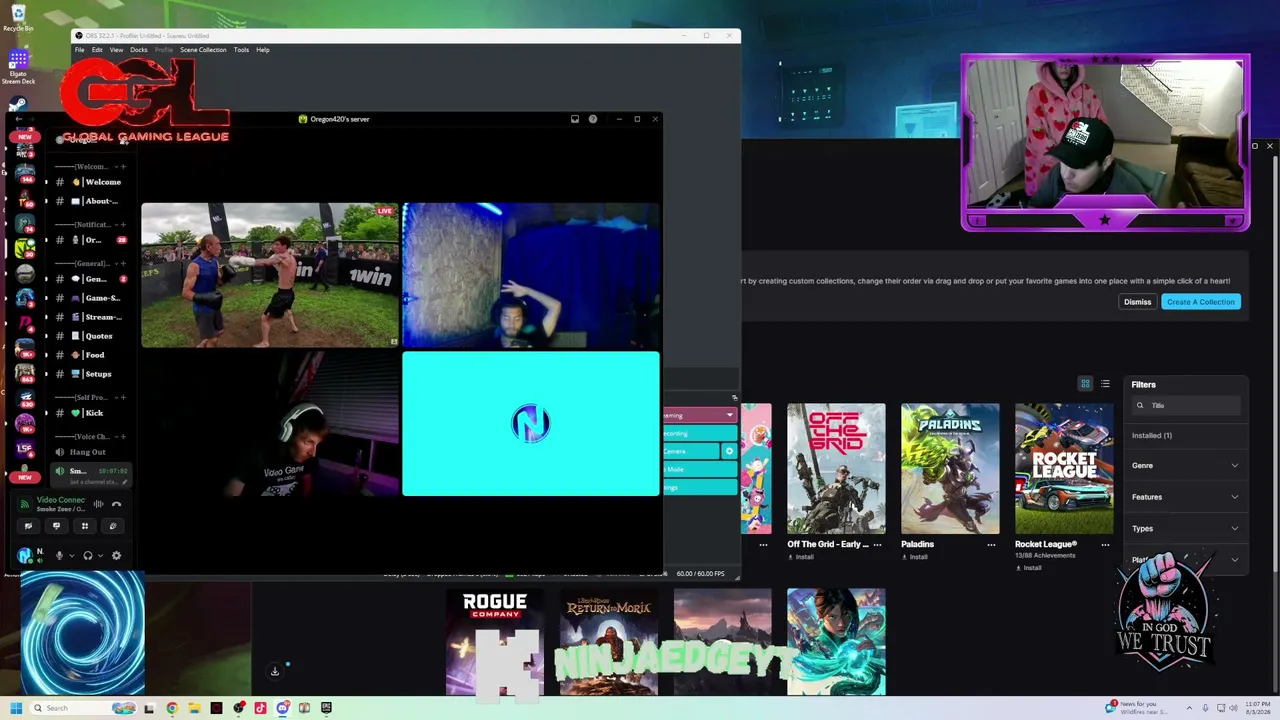Open the Food channel in Discord

pos(92,355)
